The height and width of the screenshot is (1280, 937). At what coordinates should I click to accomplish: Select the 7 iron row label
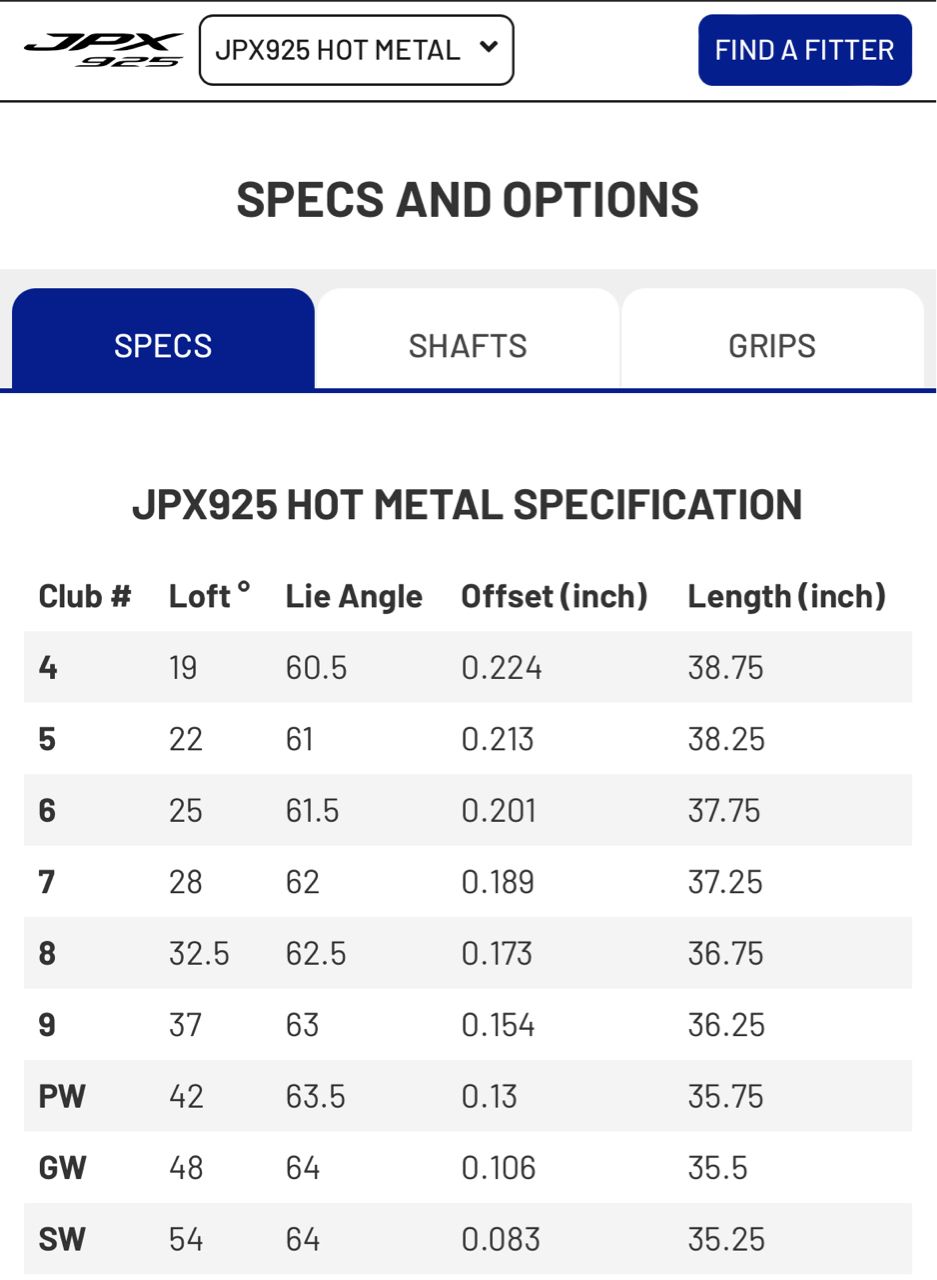pos(47,882)
